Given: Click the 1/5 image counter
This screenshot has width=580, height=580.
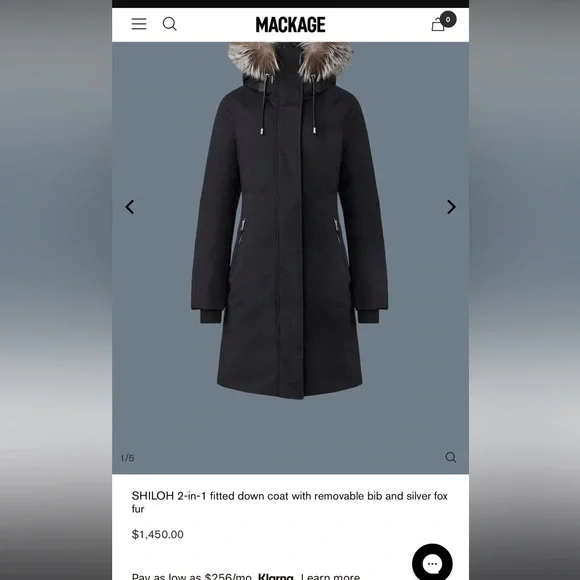Looking at the screenshot, I should pos(127,458).
